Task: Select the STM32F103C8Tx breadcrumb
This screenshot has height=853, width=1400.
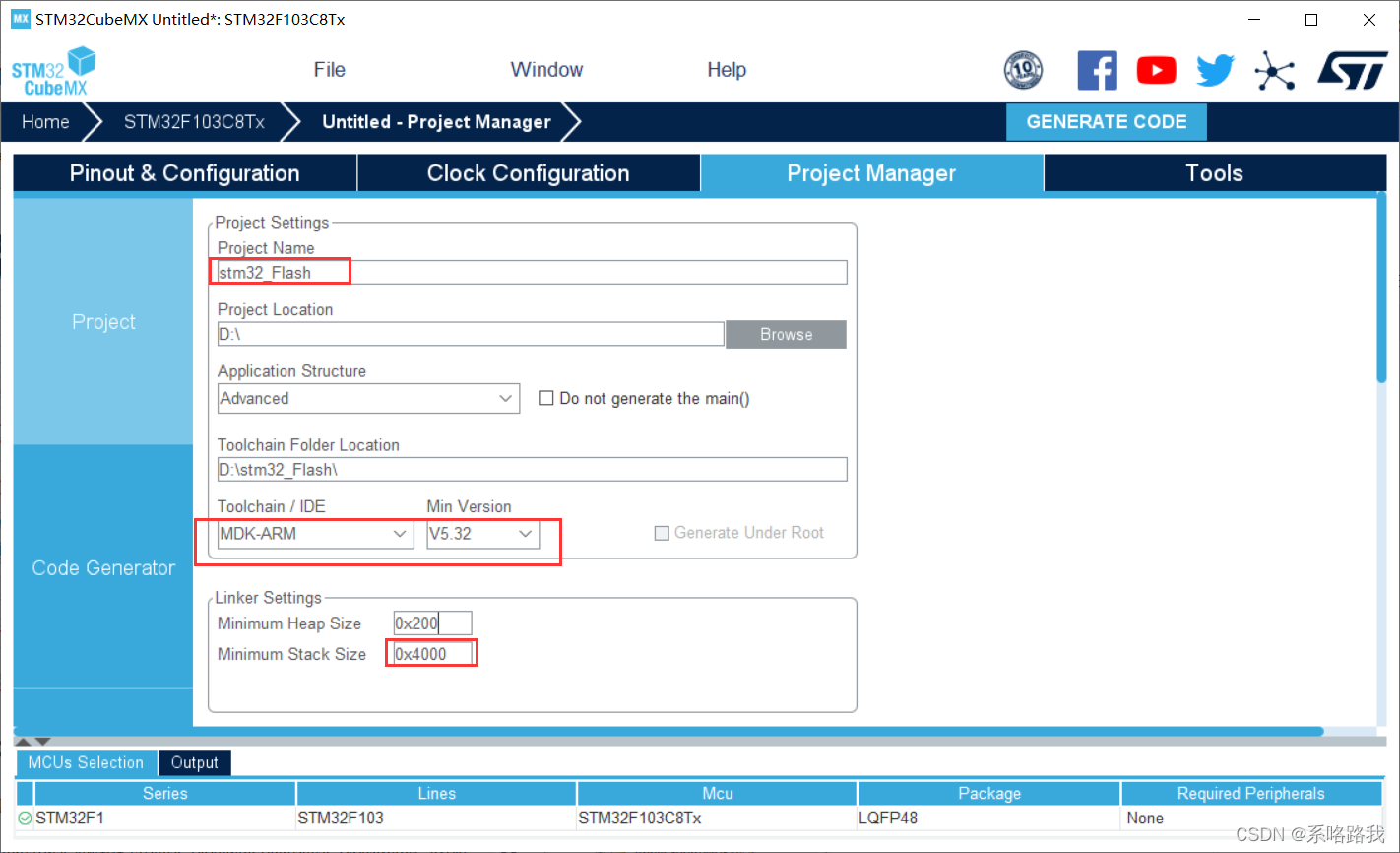Action: pyautogui.click(x=194, y=122)
